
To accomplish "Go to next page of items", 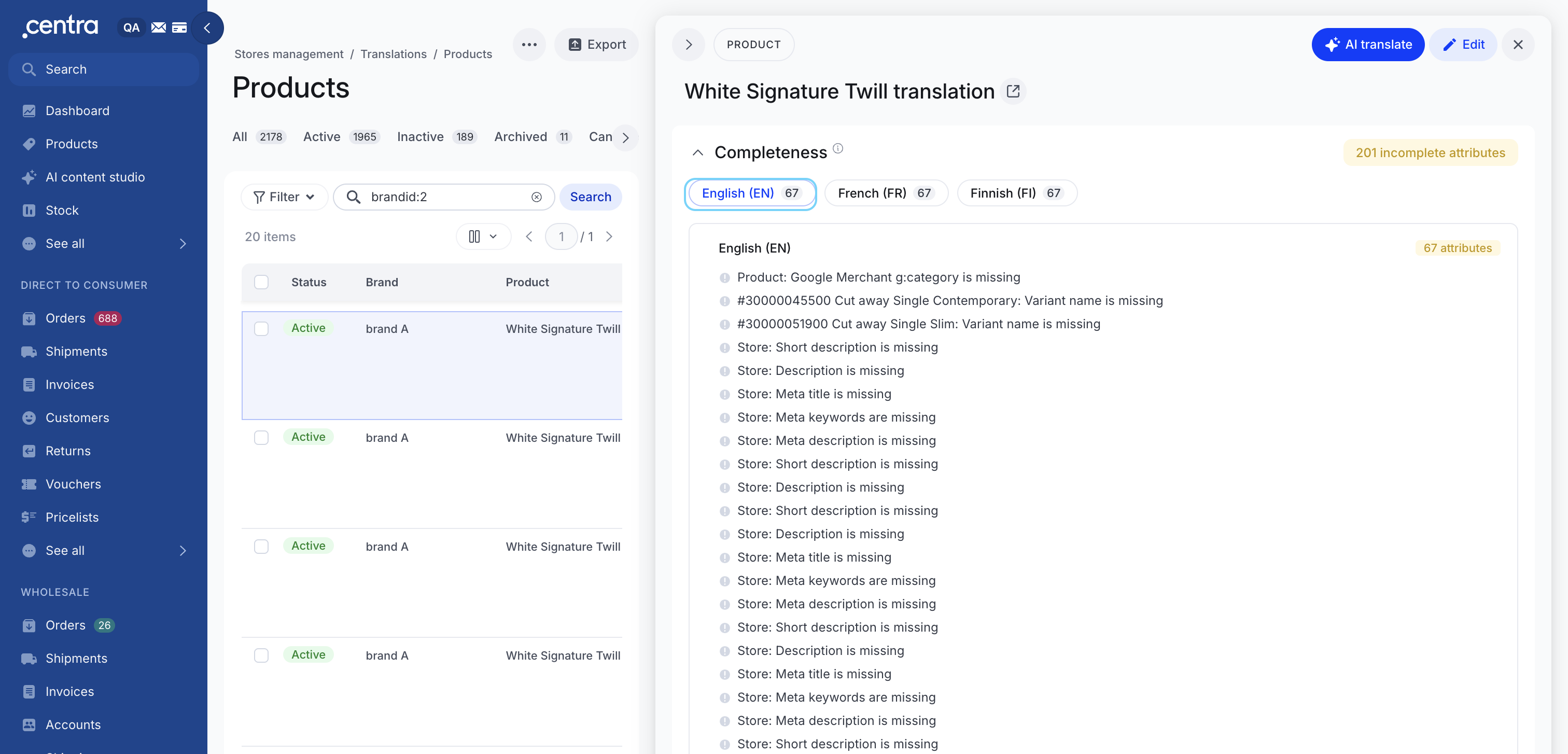I will point(609,237).
